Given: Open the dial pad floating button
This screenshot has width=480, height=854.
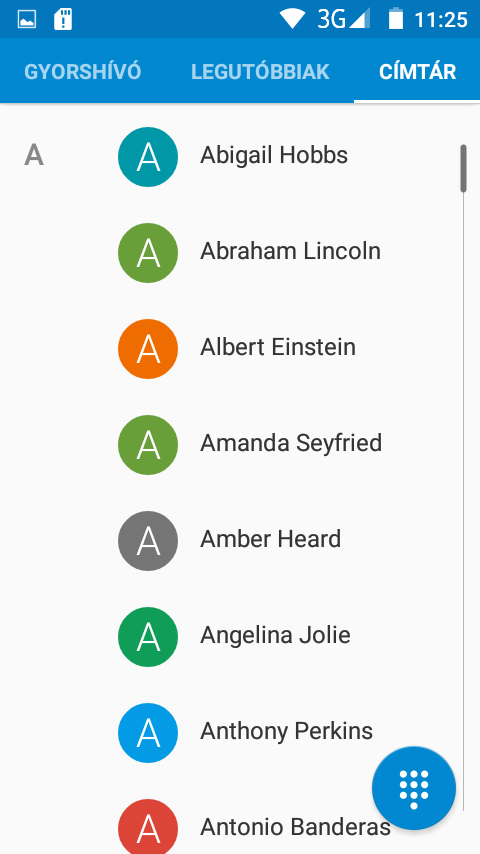Looking at the screenshot, I should [414, 788].
